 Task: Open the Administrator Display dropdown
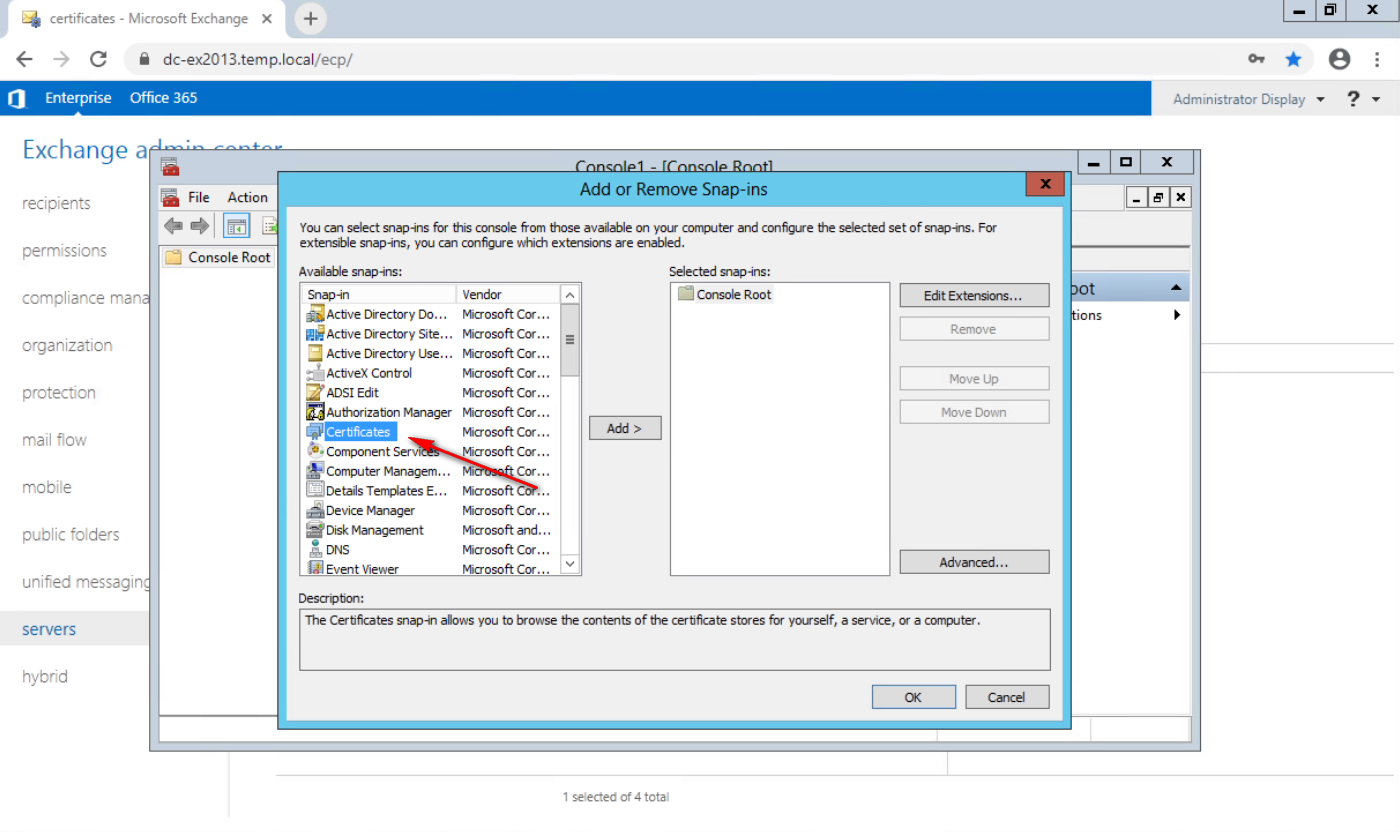(x=1248, y=99)
